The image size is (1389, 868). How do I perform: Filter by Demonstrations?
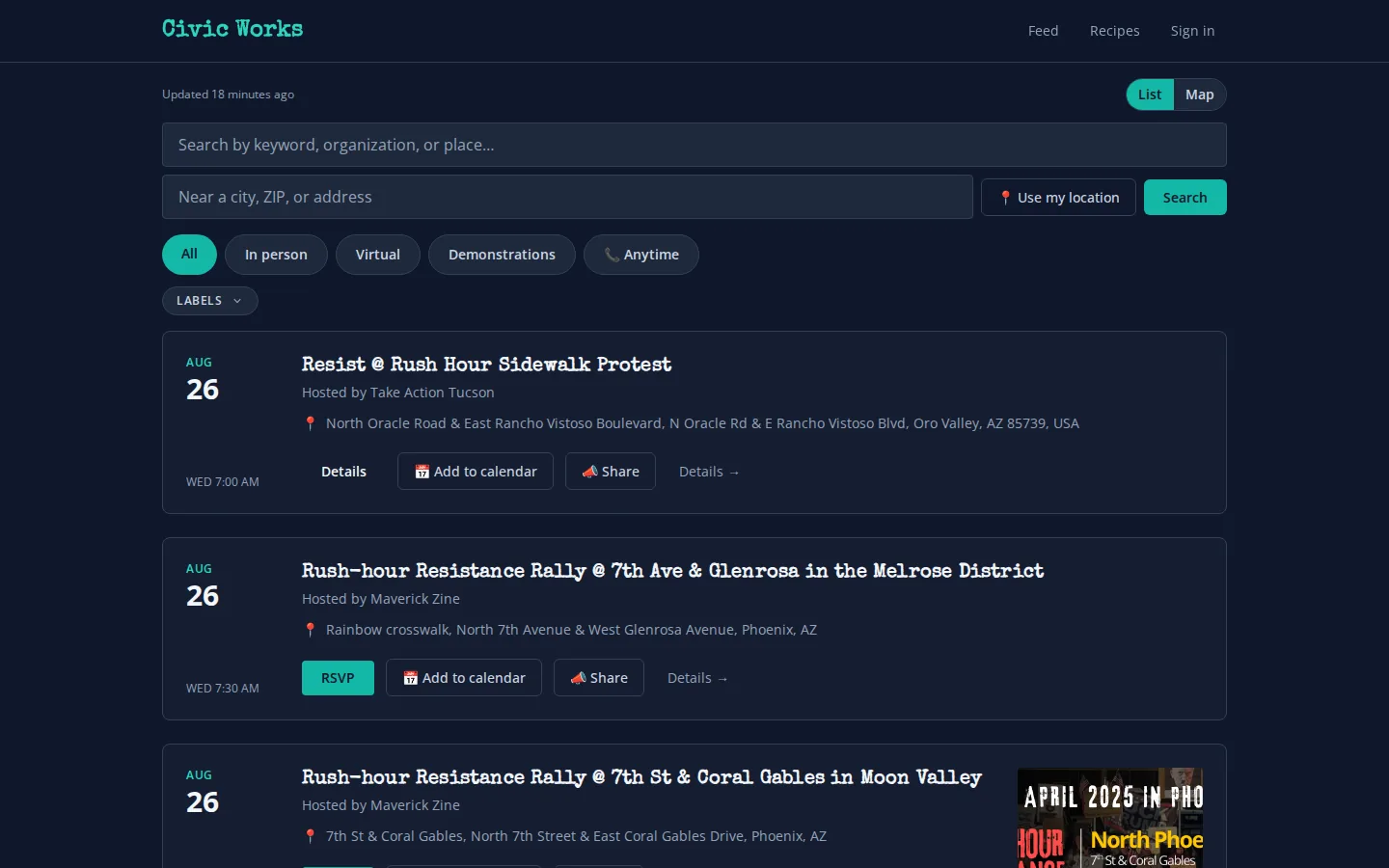tap(502, 255)
